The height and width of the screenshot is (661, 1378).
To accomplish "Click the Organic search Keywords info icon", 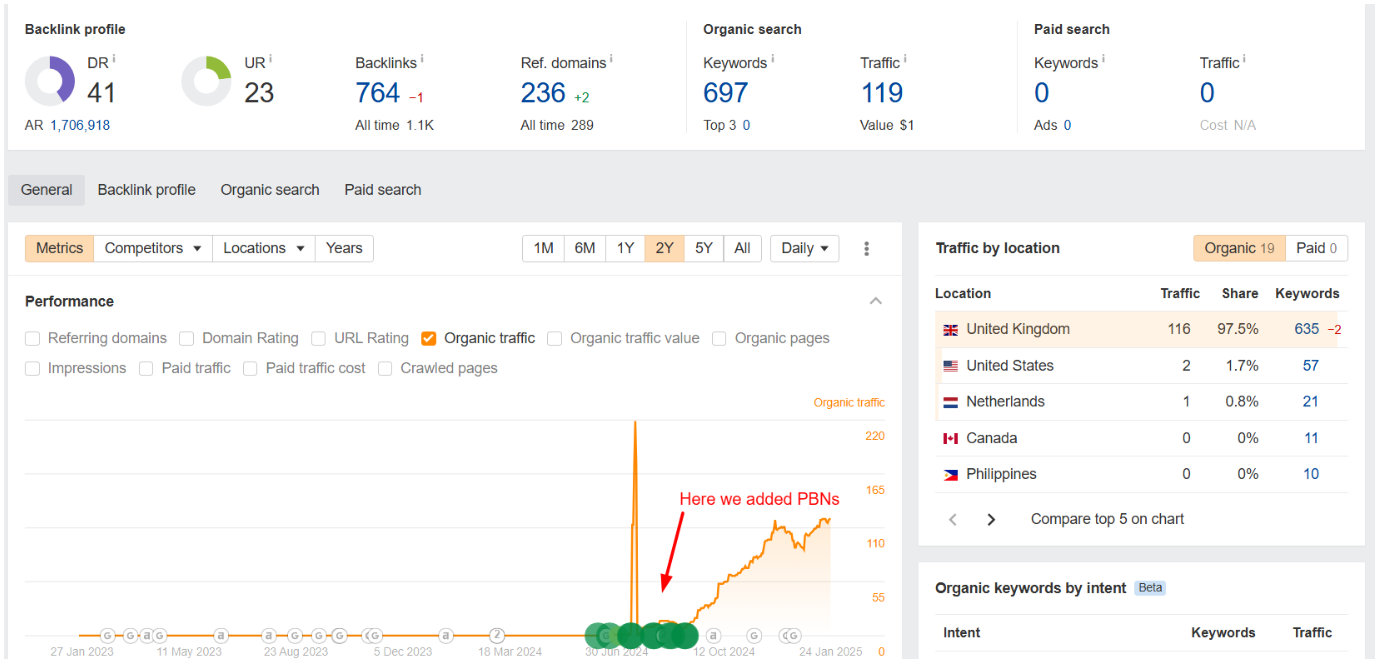I will coord(773,59).
